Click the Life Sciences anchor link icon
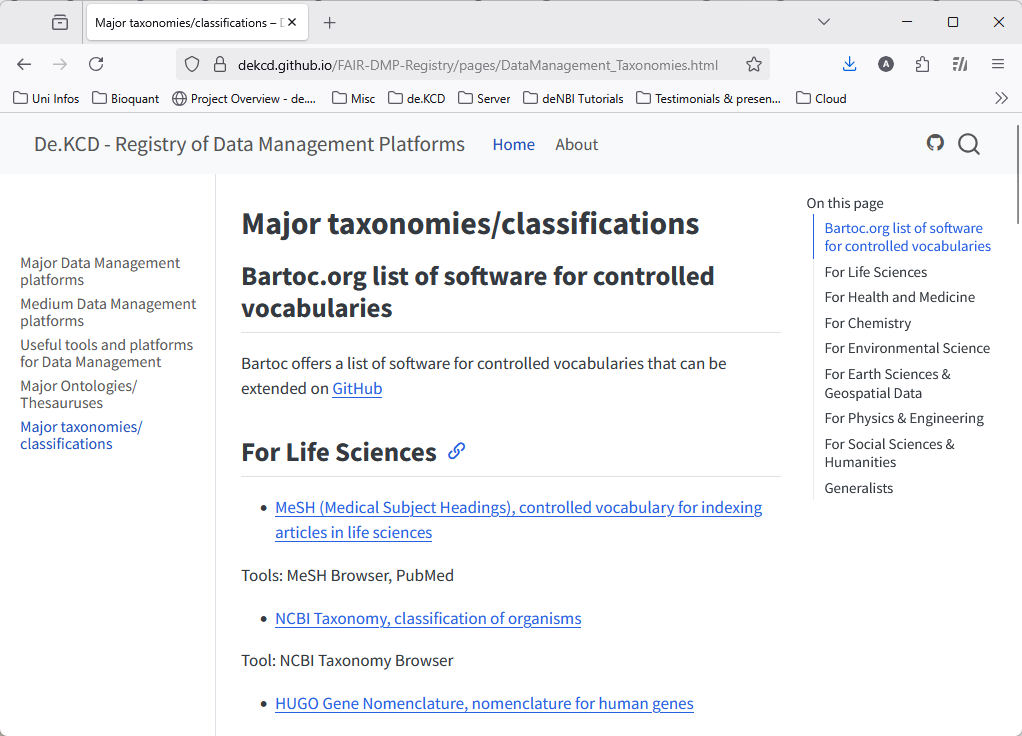 click(x=456, y=451)
